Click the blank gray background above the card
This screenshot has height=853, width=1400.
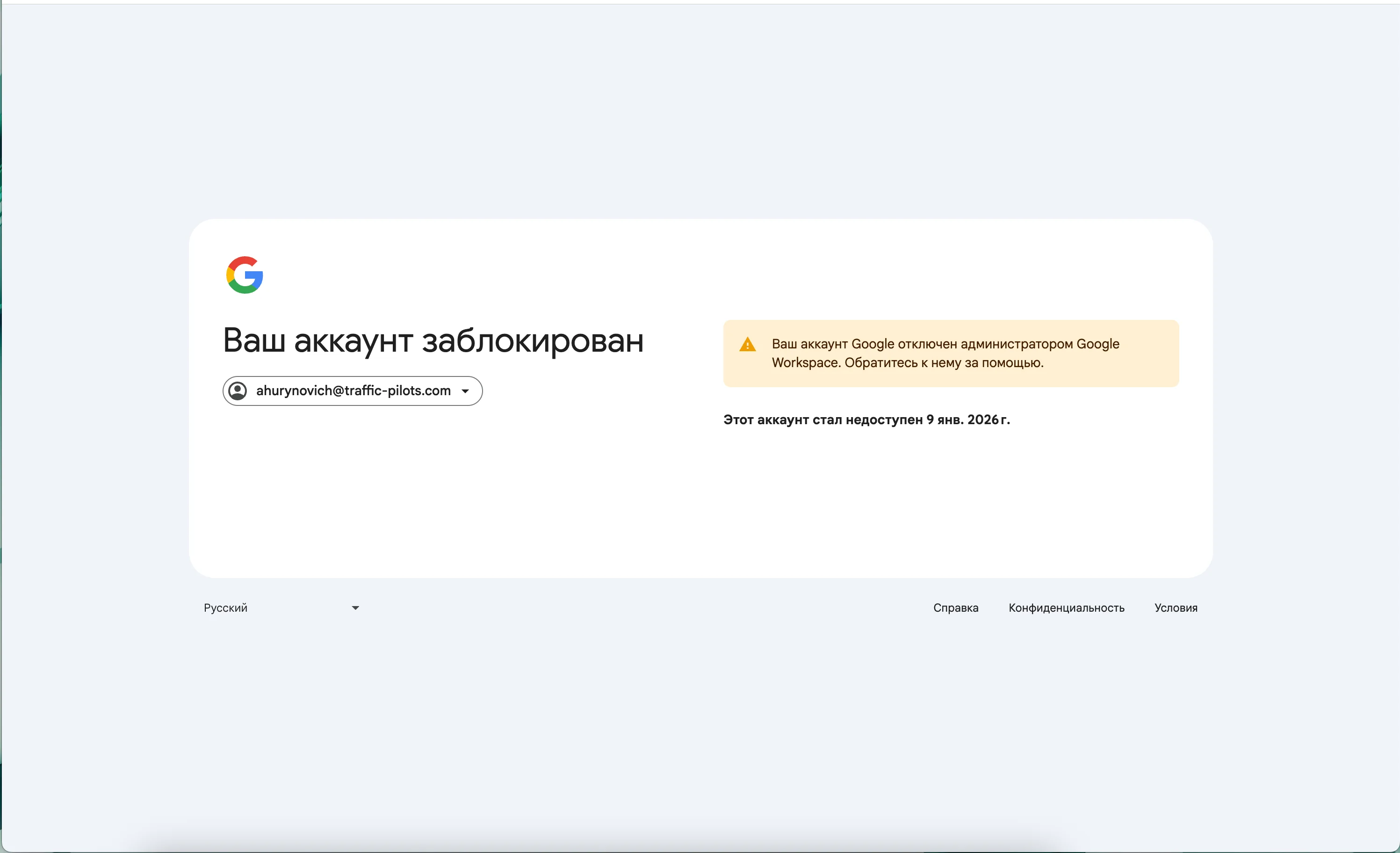point(700,114)
